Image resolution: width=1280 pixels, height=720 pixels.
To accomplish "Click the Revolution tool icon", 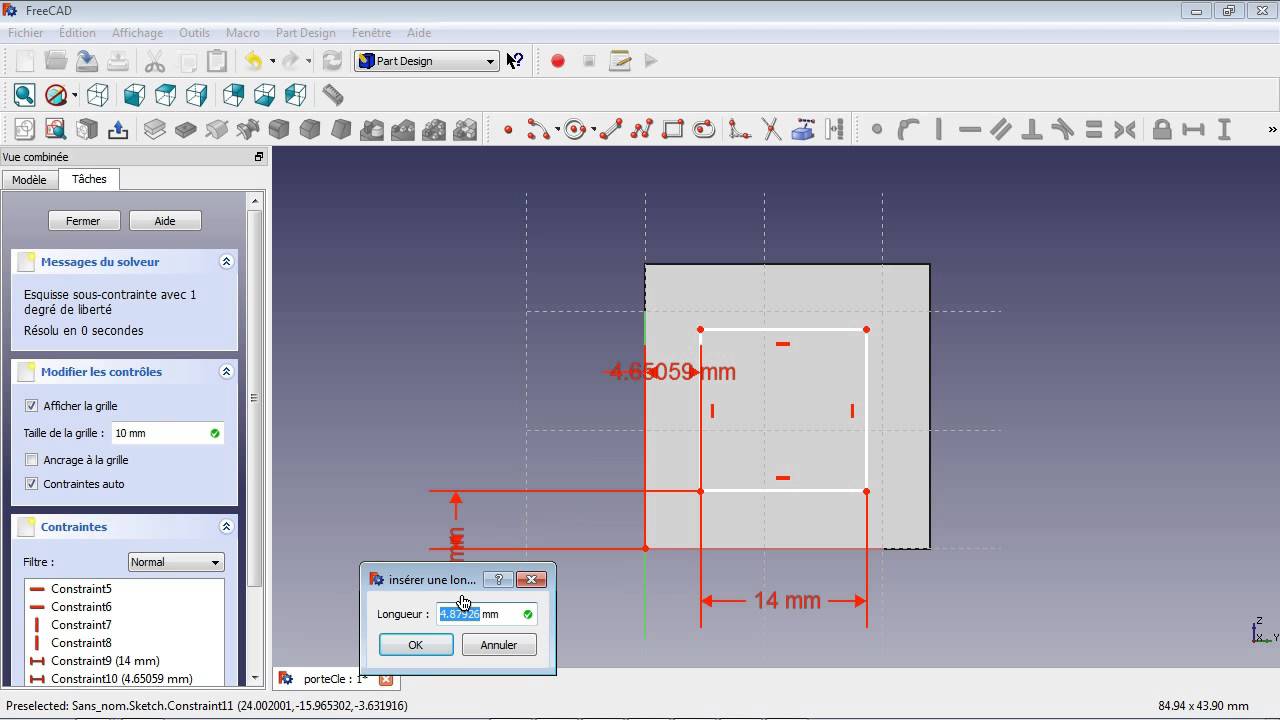I will coord(217,129).
